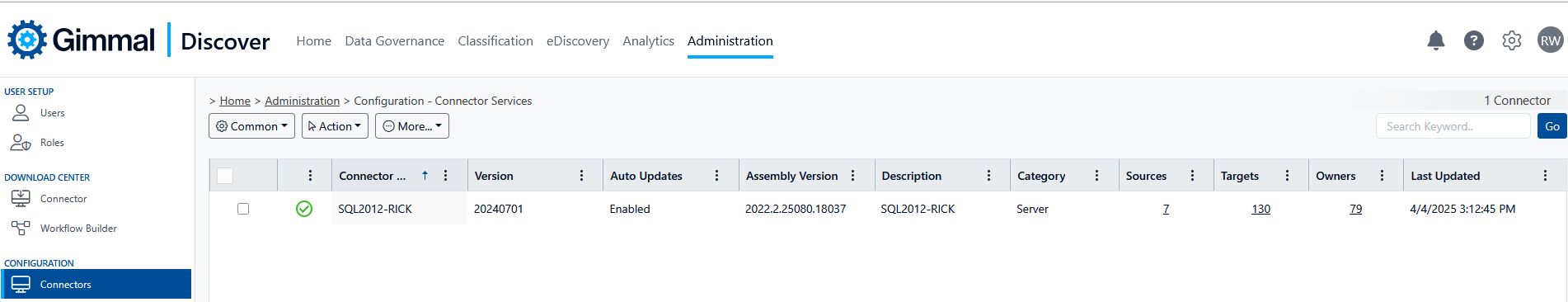Image resolution: width=1568 pixels, height=302 pixels.
Task: Open the settings gear icon
Action: click(1511, 40)
